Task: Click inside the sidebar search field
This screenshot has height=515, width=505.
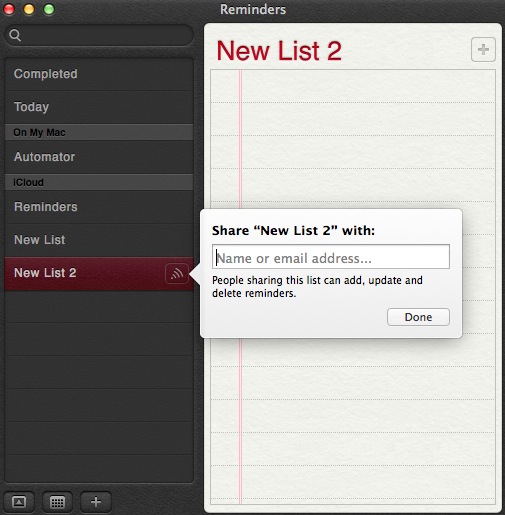Action: (99, 35)
